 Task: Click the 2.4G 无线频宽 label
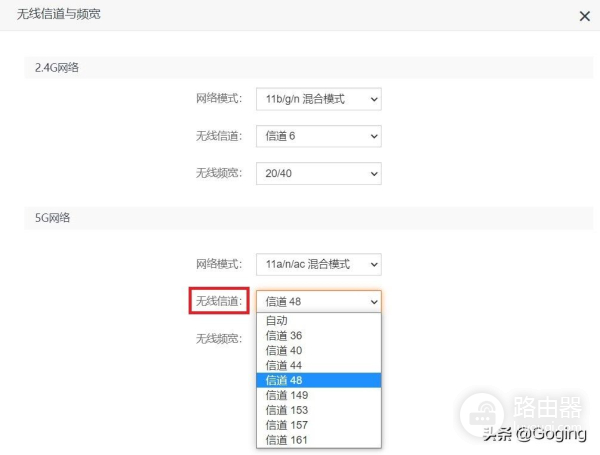(x=219, y=173)
